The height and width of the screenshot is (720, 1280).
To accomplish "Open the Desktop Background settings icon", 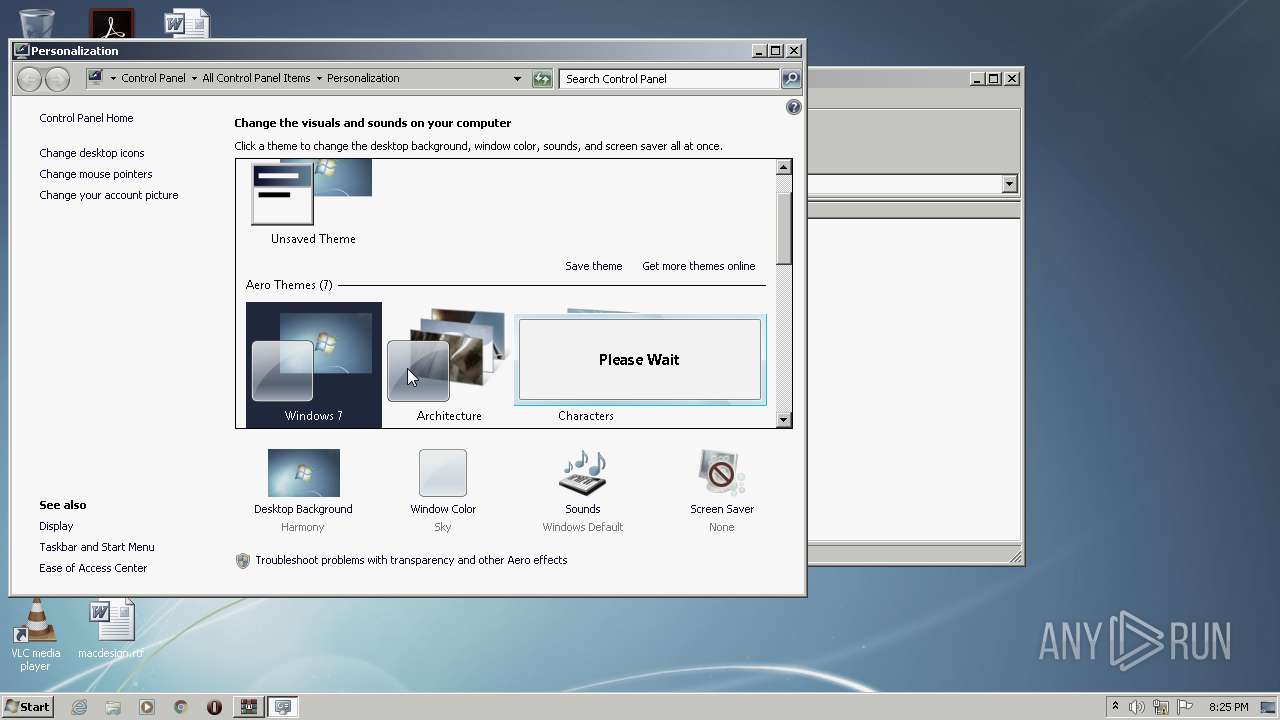I will [303, 473].
